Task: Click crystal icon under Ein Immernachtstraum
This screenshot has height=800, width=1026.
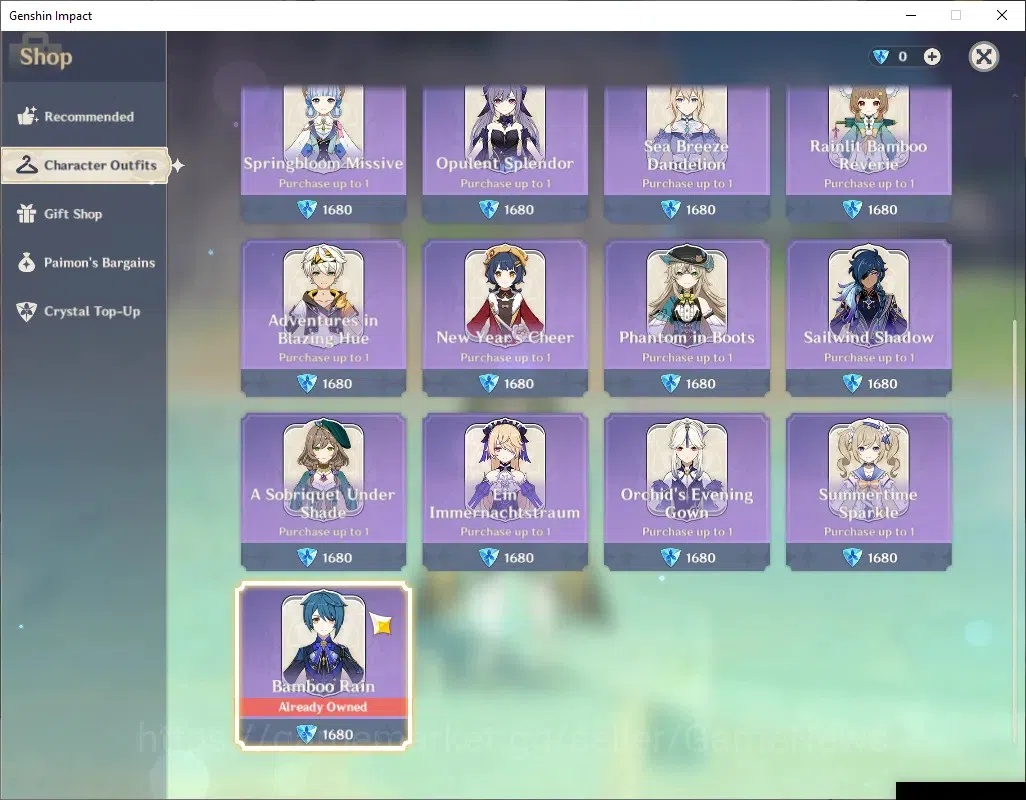Action: 489,557
